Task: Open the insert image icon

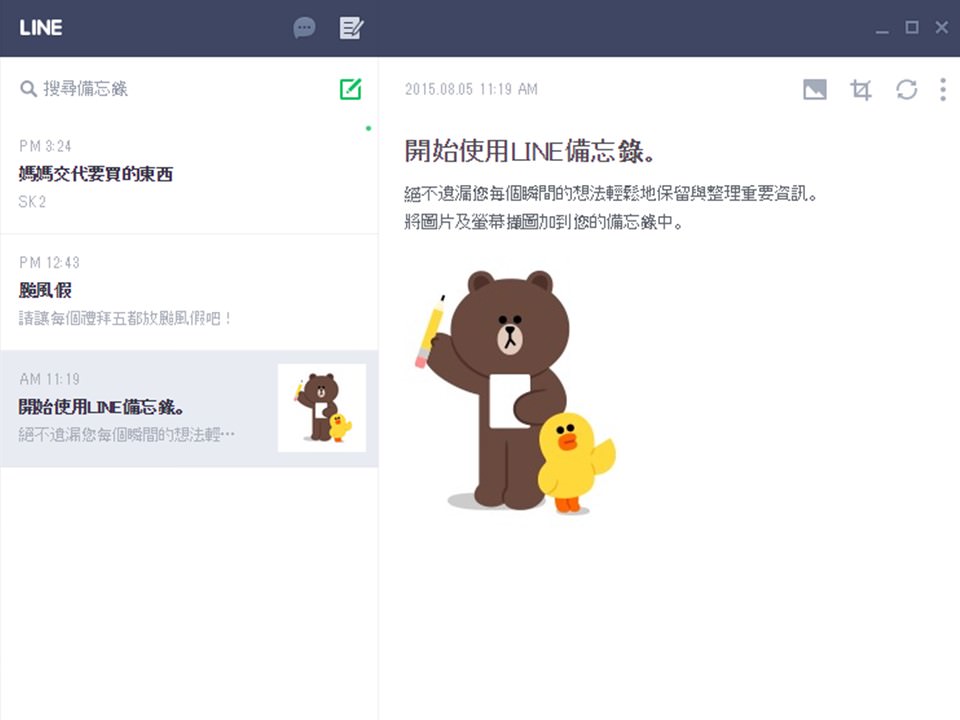Action: (x=815, y=89)
